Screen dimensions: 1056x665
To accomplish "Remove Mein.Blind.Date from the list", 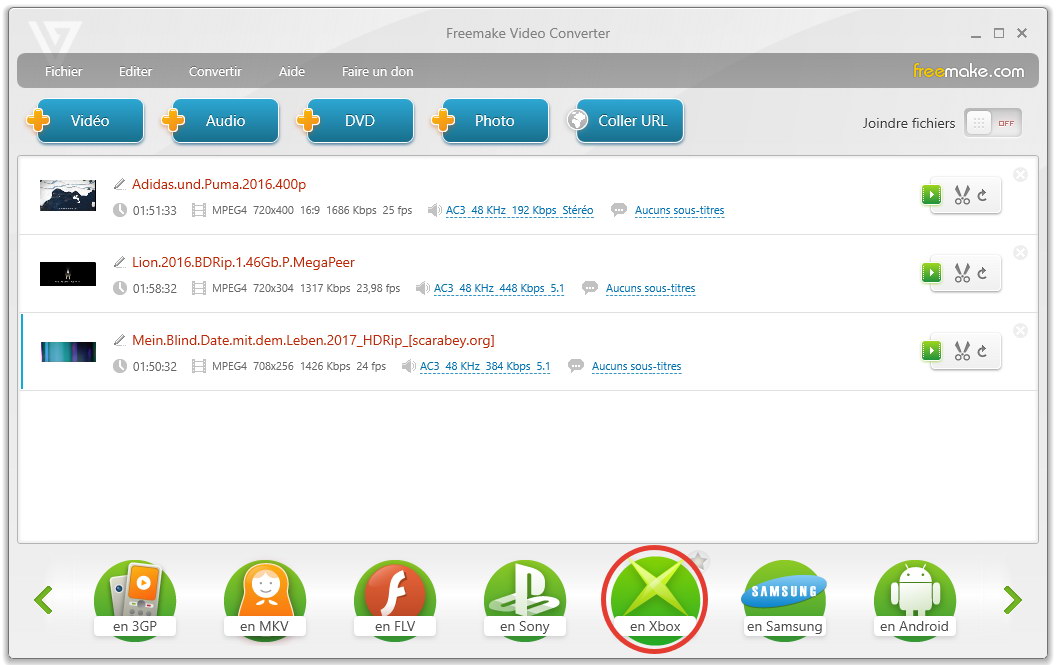I will click(x=1021, y=331).
